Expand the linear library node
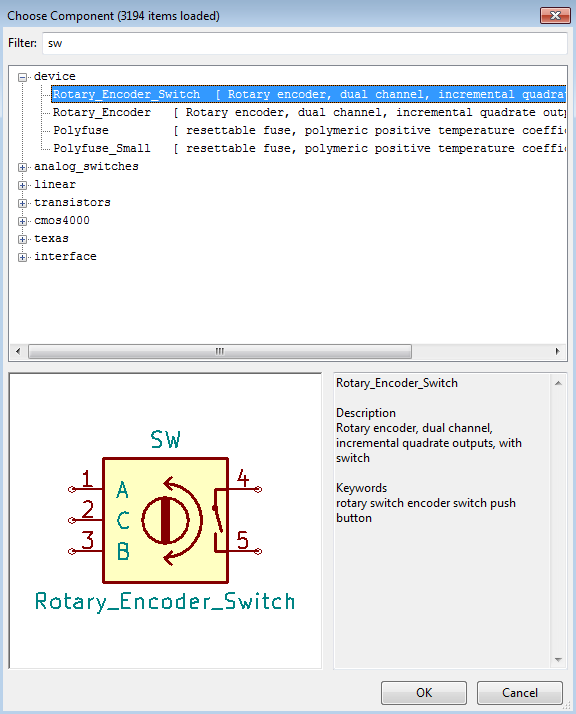Viewport: 576px width, 714px height. pyautogui.click(x=22, y=185)
